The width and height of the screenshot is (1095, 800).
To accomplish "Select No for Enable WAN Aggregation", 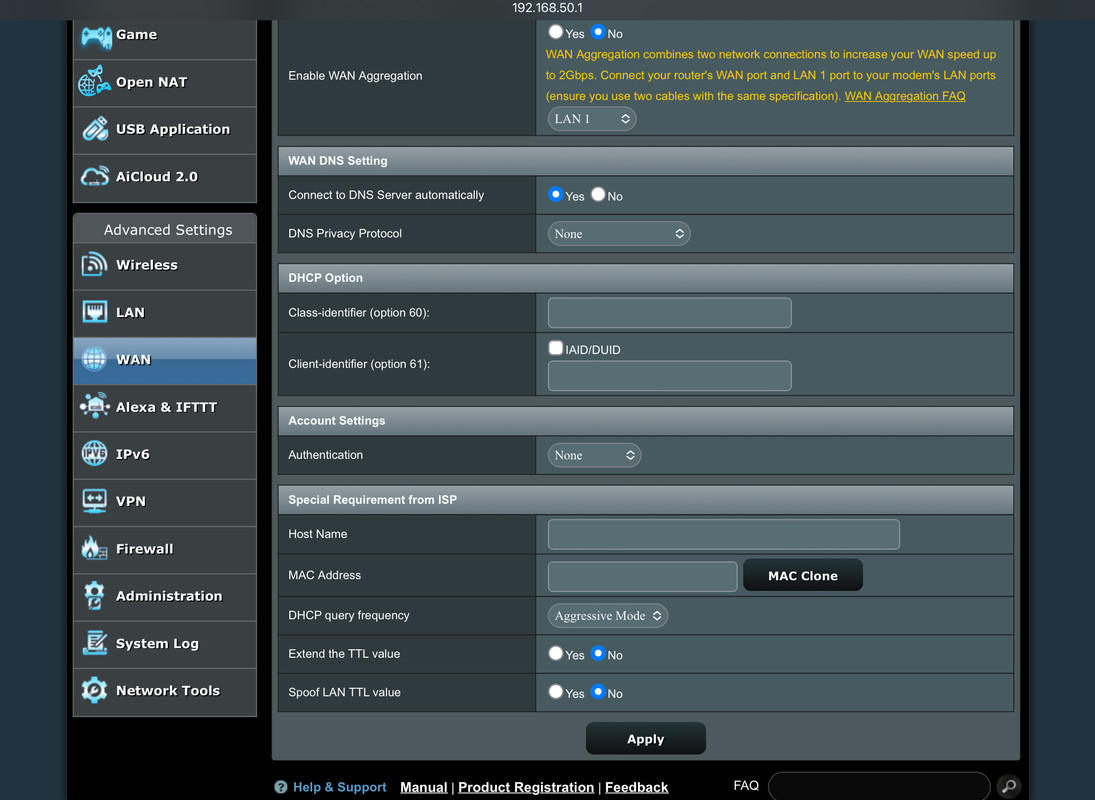I will point(598,32).
